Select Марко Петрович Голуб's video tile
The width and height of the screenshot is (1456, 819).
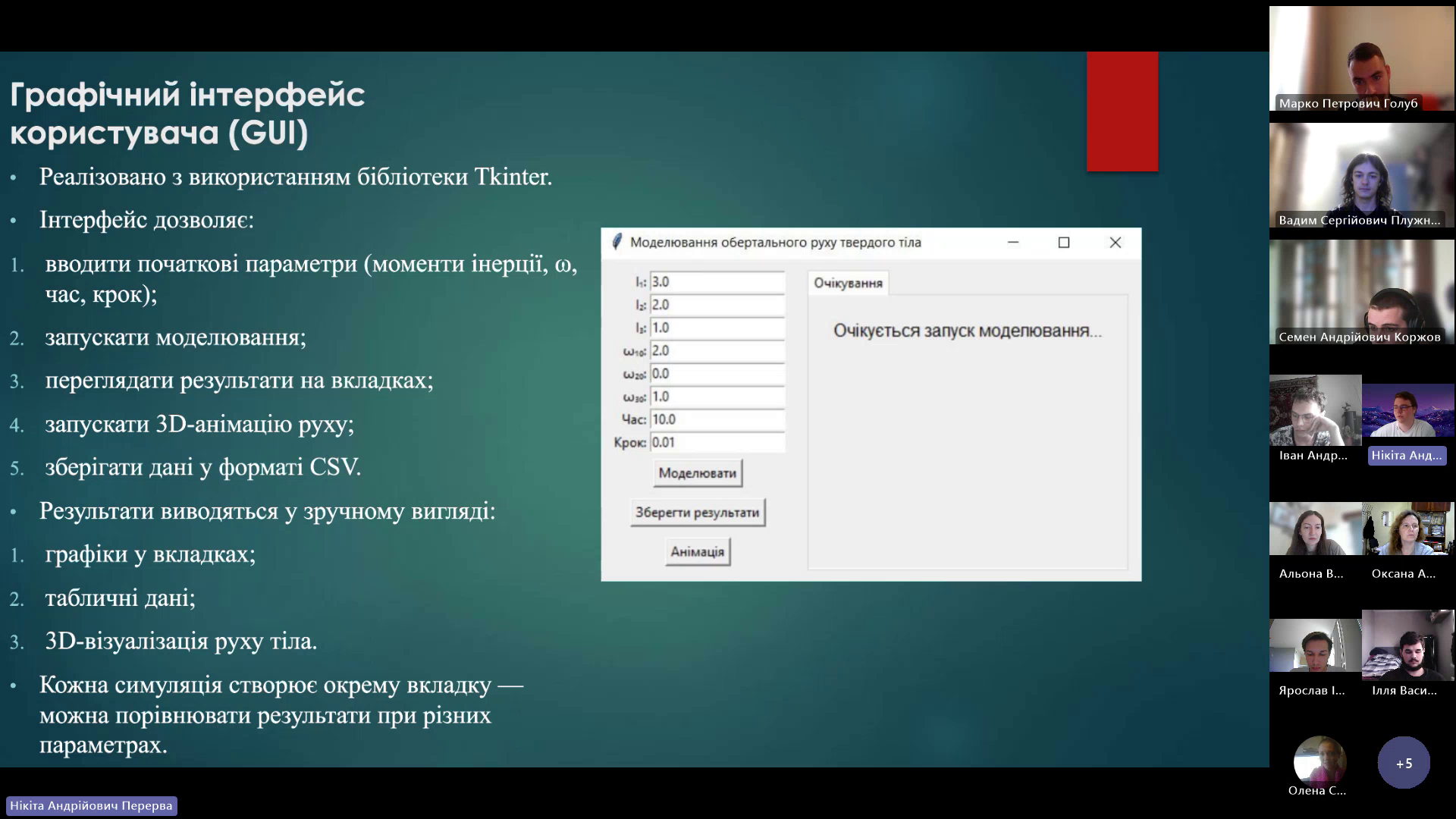(x=1361, y=59)
